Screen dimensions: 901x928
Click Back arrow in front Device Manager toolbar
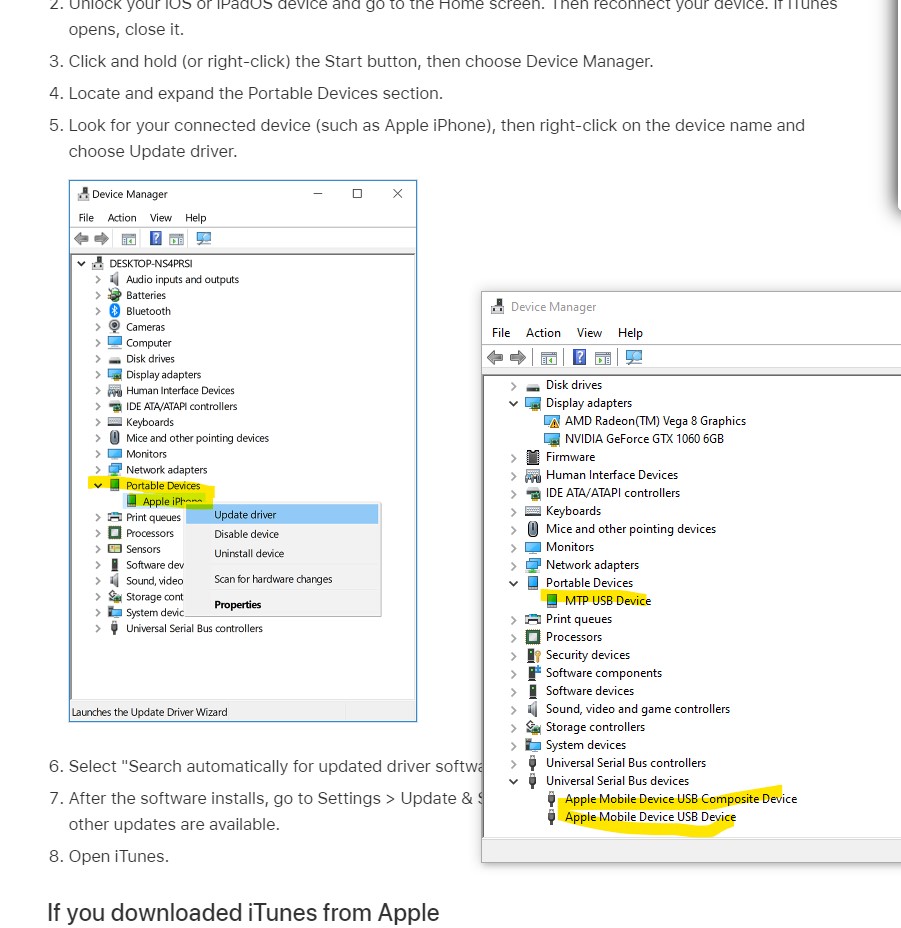(495, 357)
